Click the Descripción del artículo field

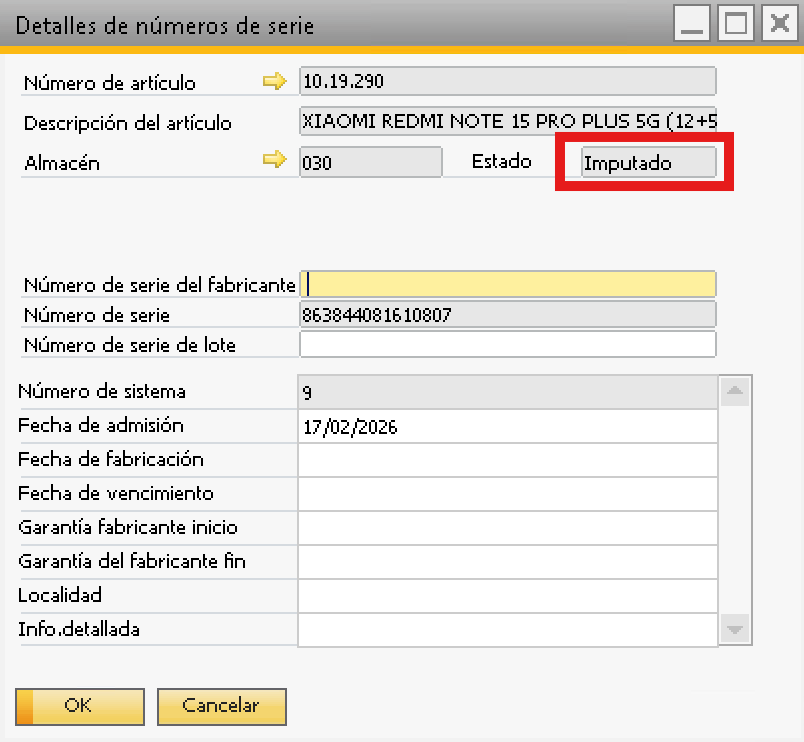pyautogui.click(x=508, y=121)
